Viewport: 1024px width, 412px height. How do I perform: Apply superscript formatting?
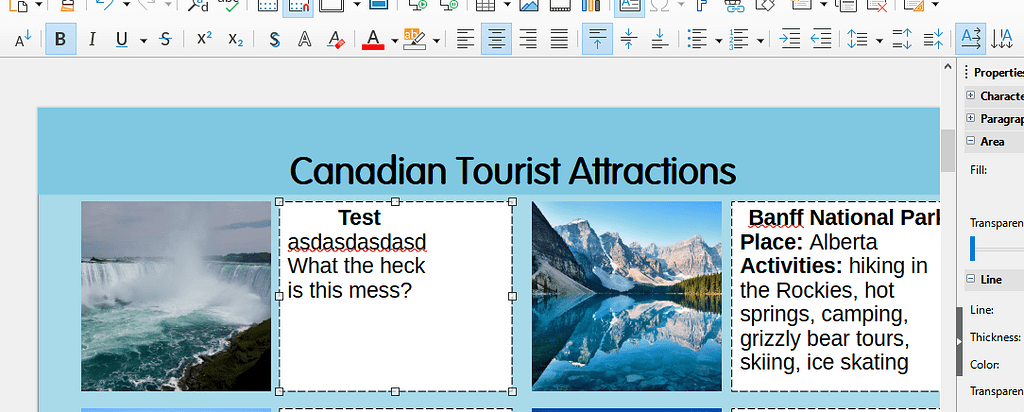(x=204, y=39)
